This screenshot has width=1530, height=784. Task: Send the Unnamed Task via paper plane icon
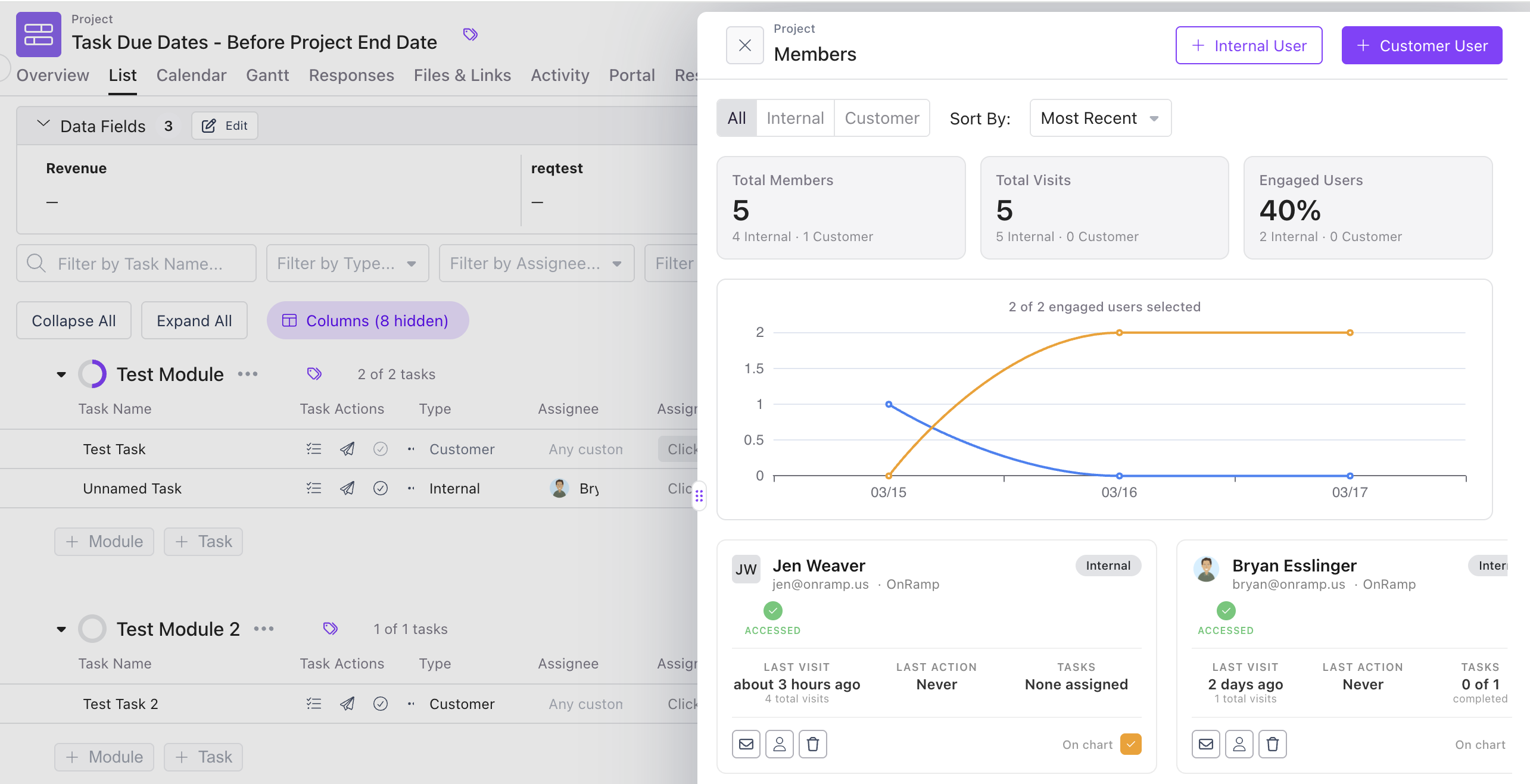[x=347, y=488]
